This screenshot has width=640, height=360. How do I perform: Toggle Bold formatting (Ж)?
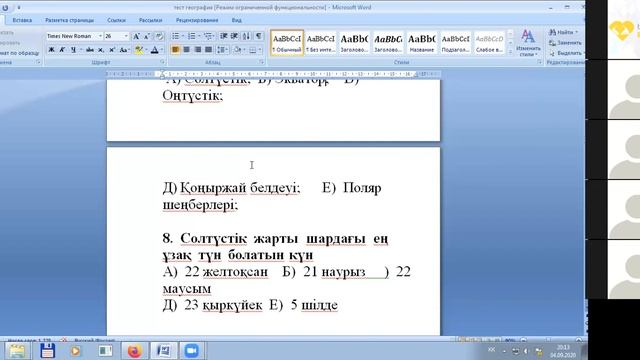pyautogui.click(x=51, y=50)
